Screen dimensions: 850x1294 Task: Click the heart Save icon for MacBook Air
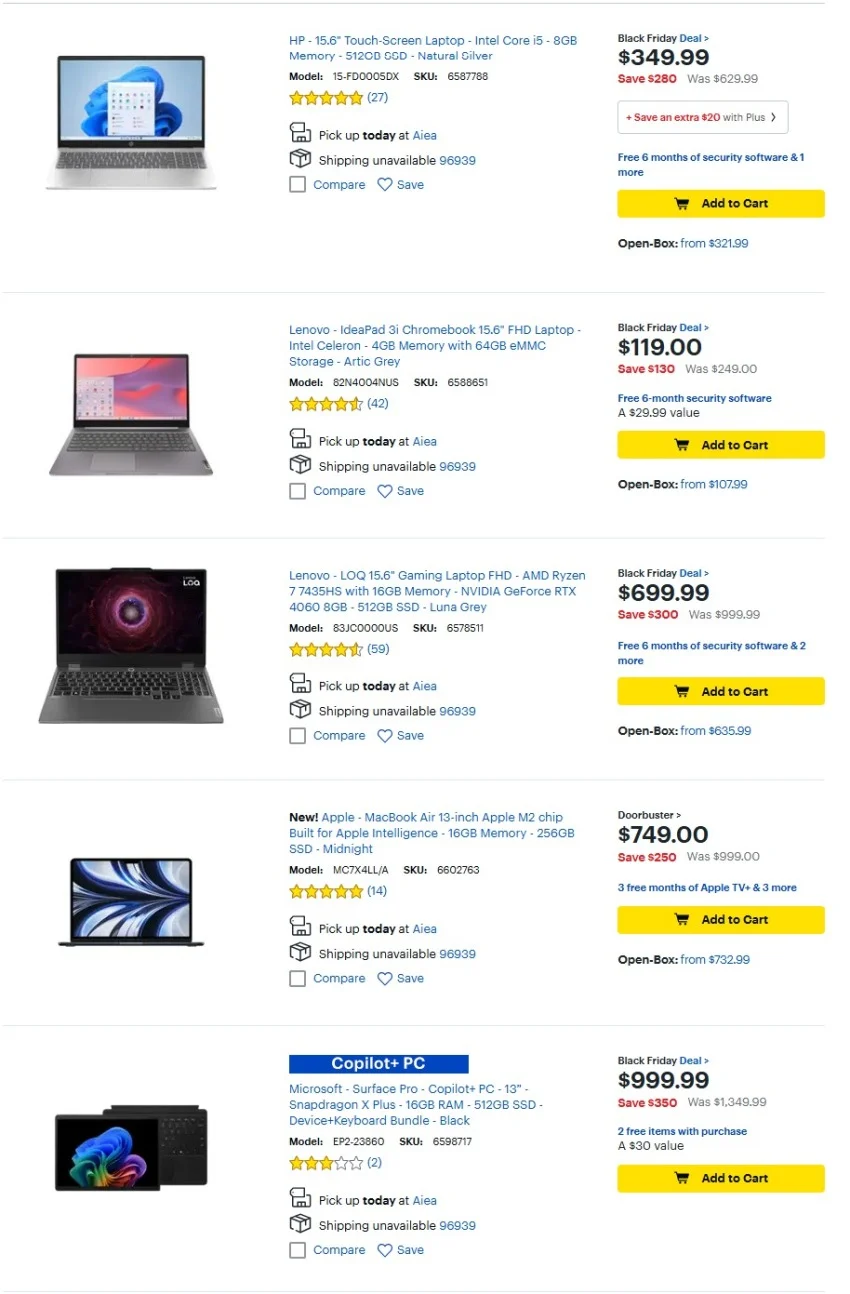coord(385,979)
